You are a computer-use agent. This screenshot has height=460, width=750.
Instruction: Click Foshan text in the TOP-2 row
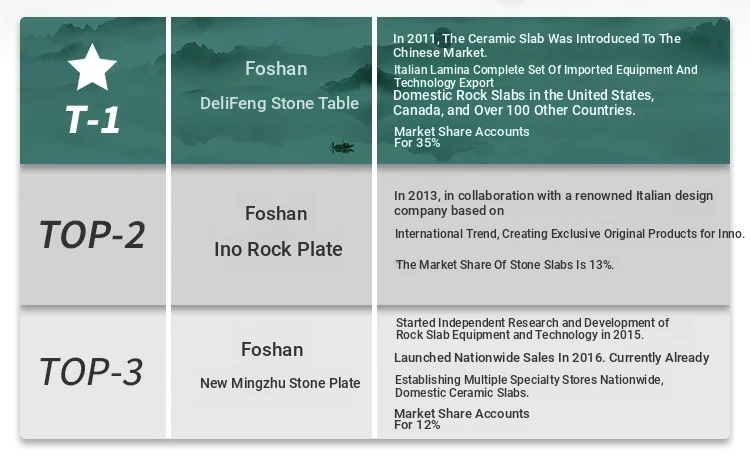click(276, 213)
